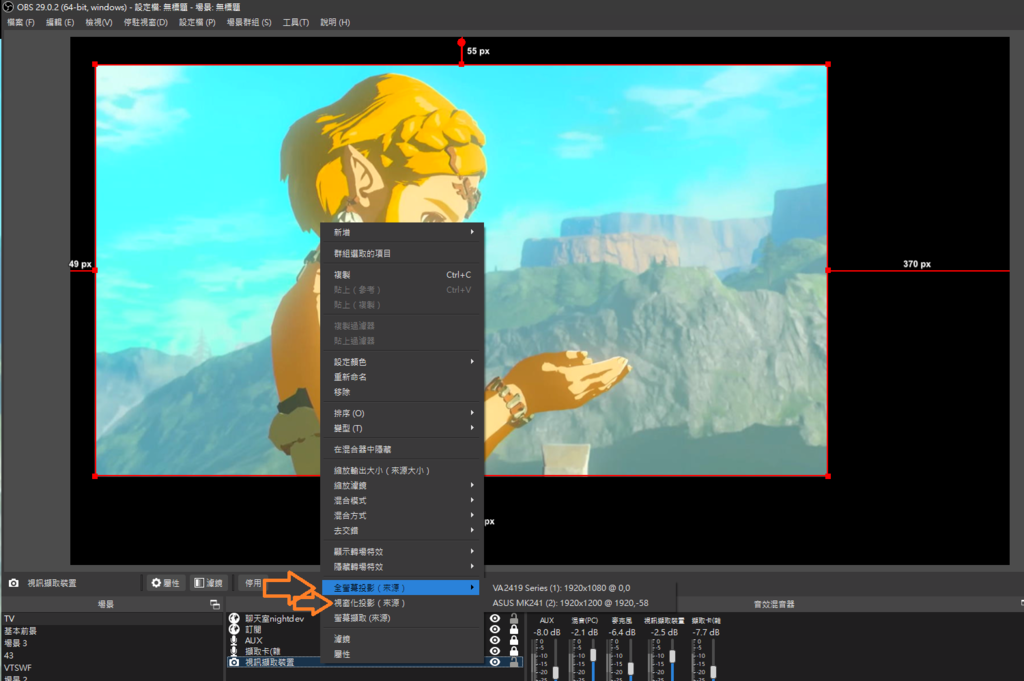This screenshot has width=1024, height=681.
Task: Toggle the lock on the 擷取卡 source
Action: [x=514, y=651]
